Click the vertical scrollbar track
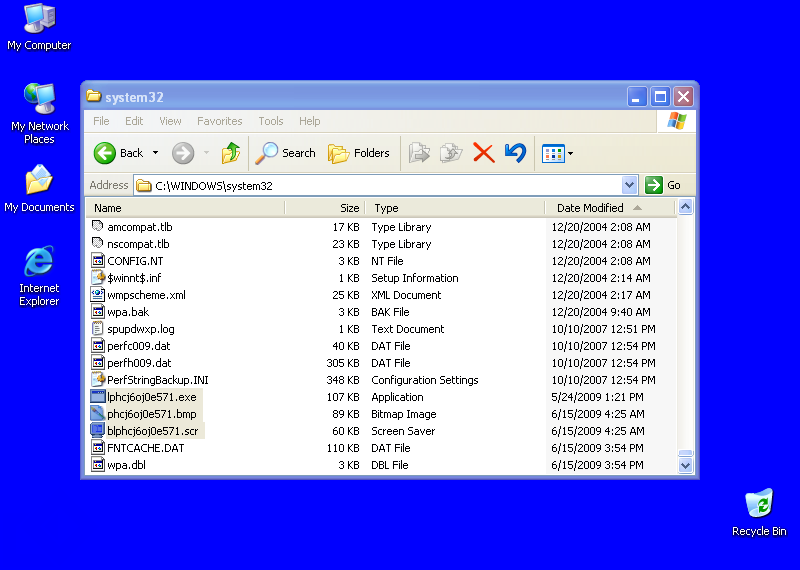Screen dimensions: 800x570 (x=685, y=332)
